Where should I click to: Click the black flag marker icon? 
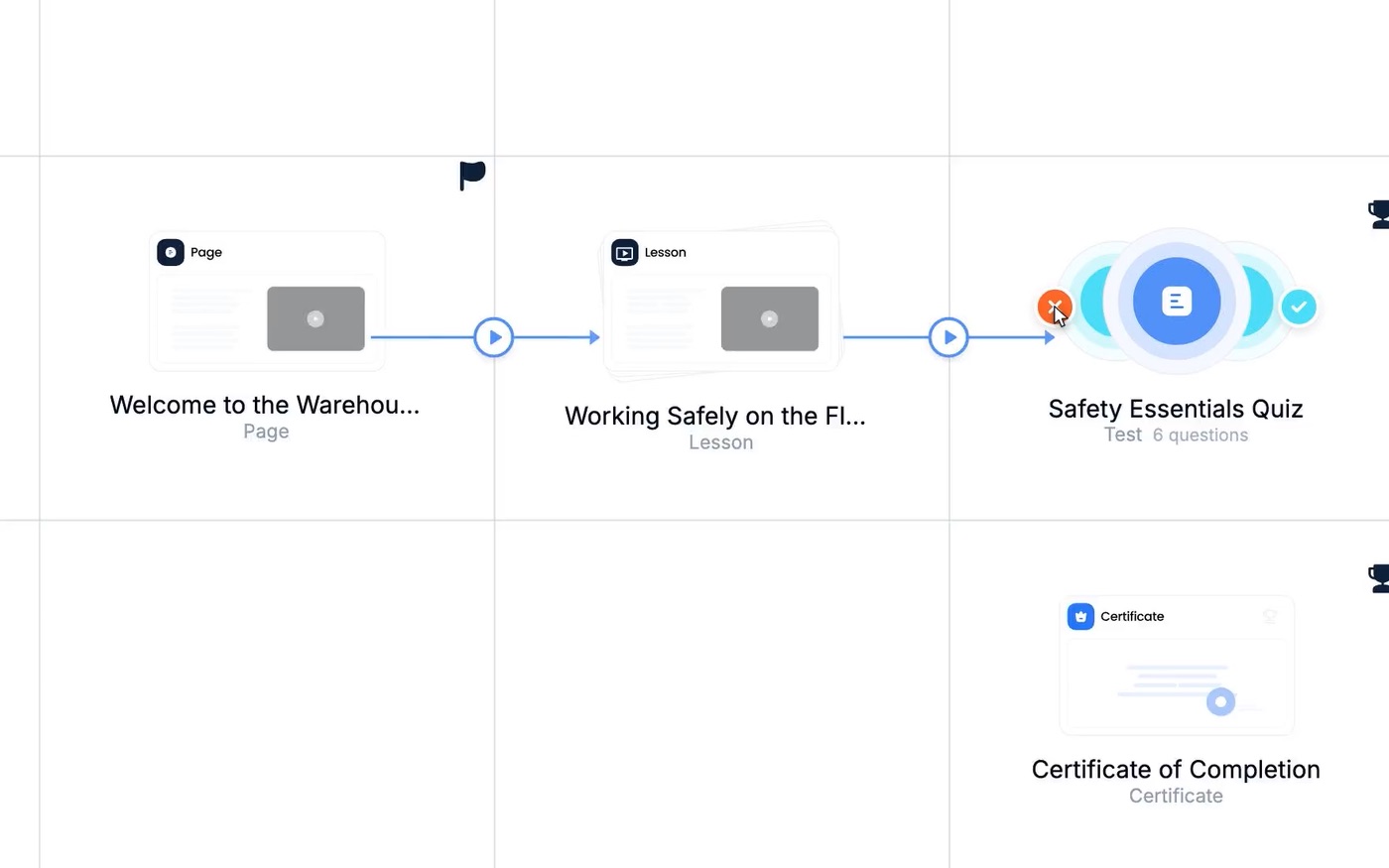pyautogui.click(x=472, y=176)
